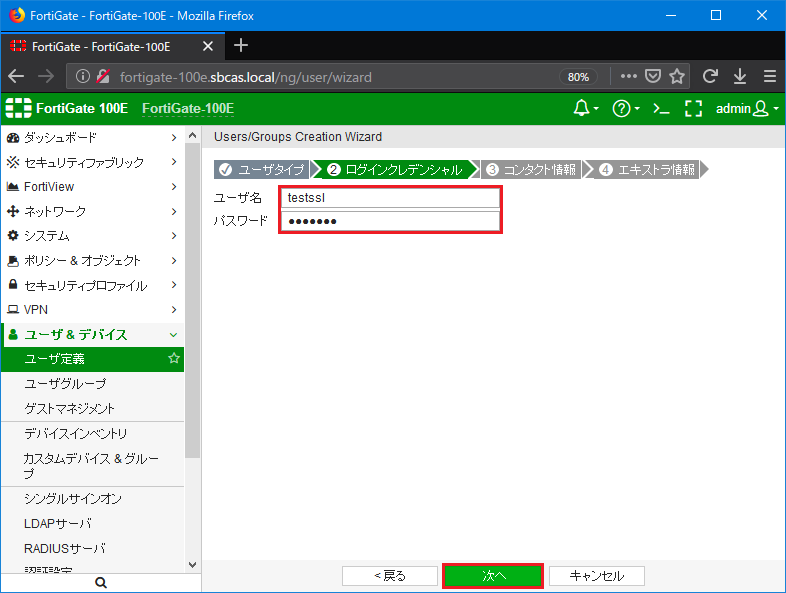
Task: Select step 2 ログインクレデンシャル
Action: pyautogui.click(x=395, y=169)
